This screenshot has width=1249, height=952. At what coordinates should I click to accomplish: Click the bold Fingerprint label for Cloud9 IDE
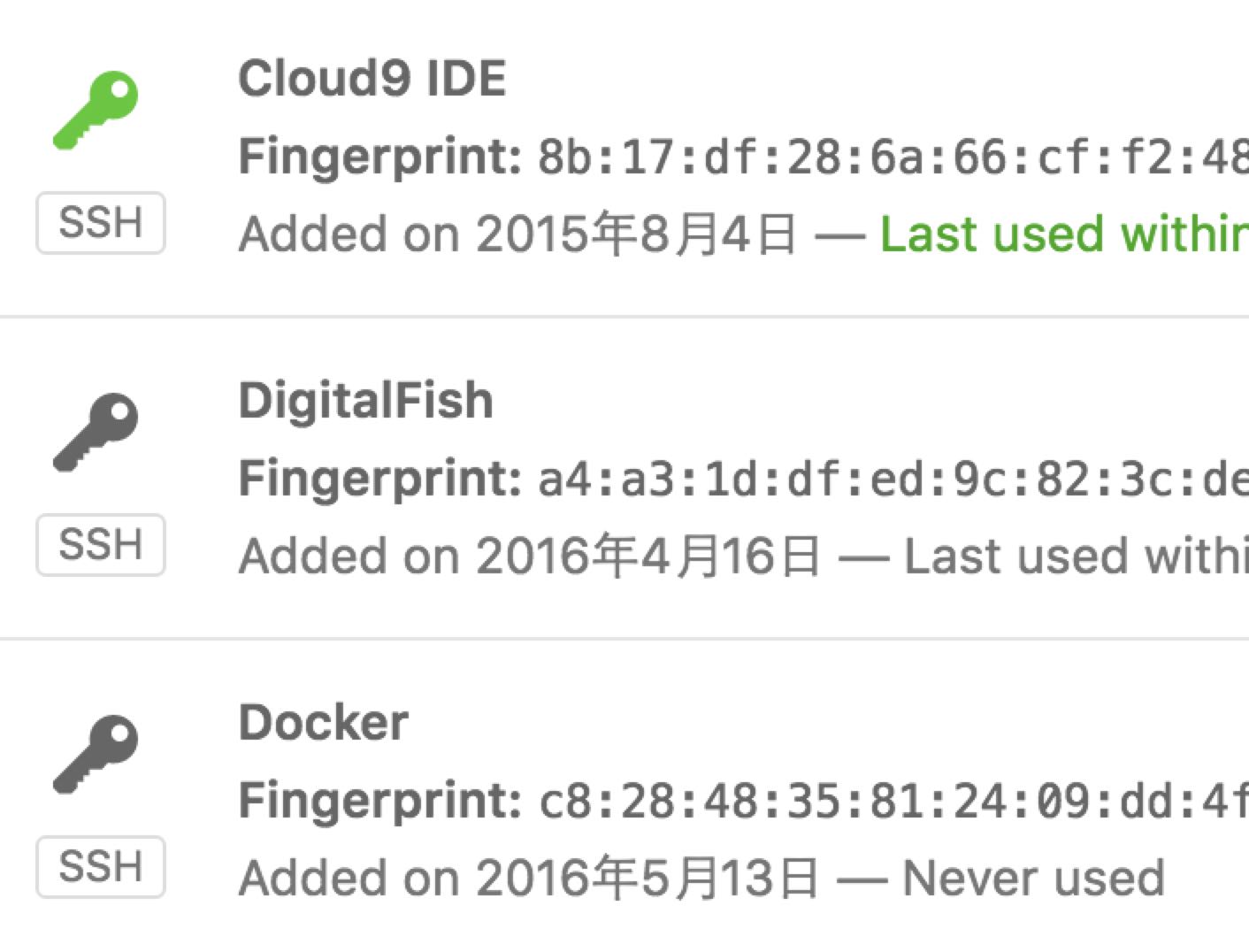[380, 157]
